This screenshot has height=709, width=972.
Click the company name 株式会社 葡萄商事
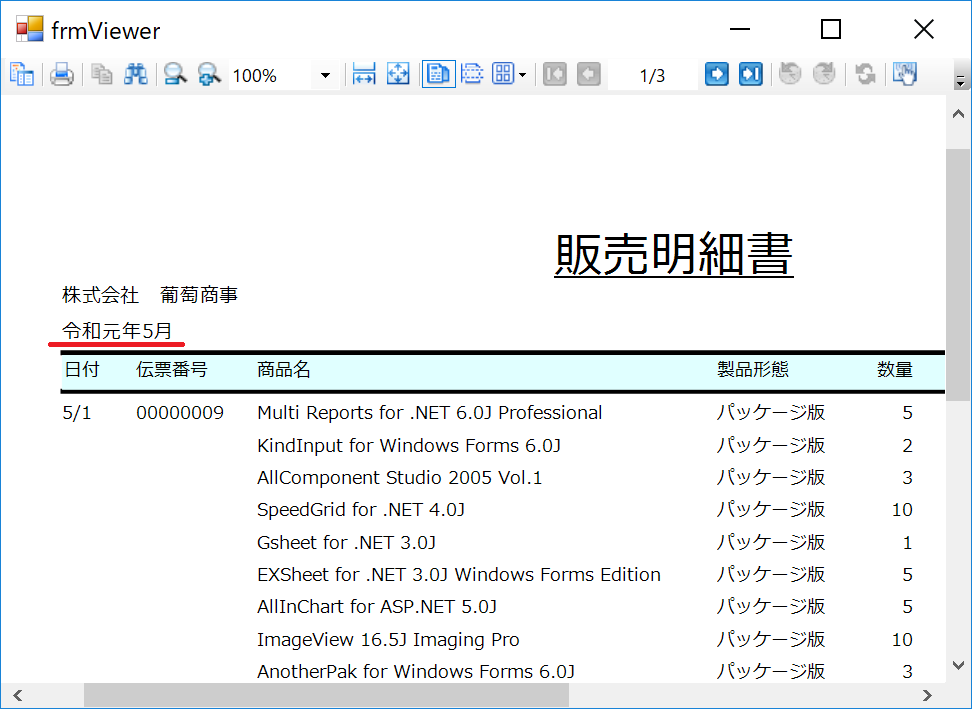click(150, 295)
